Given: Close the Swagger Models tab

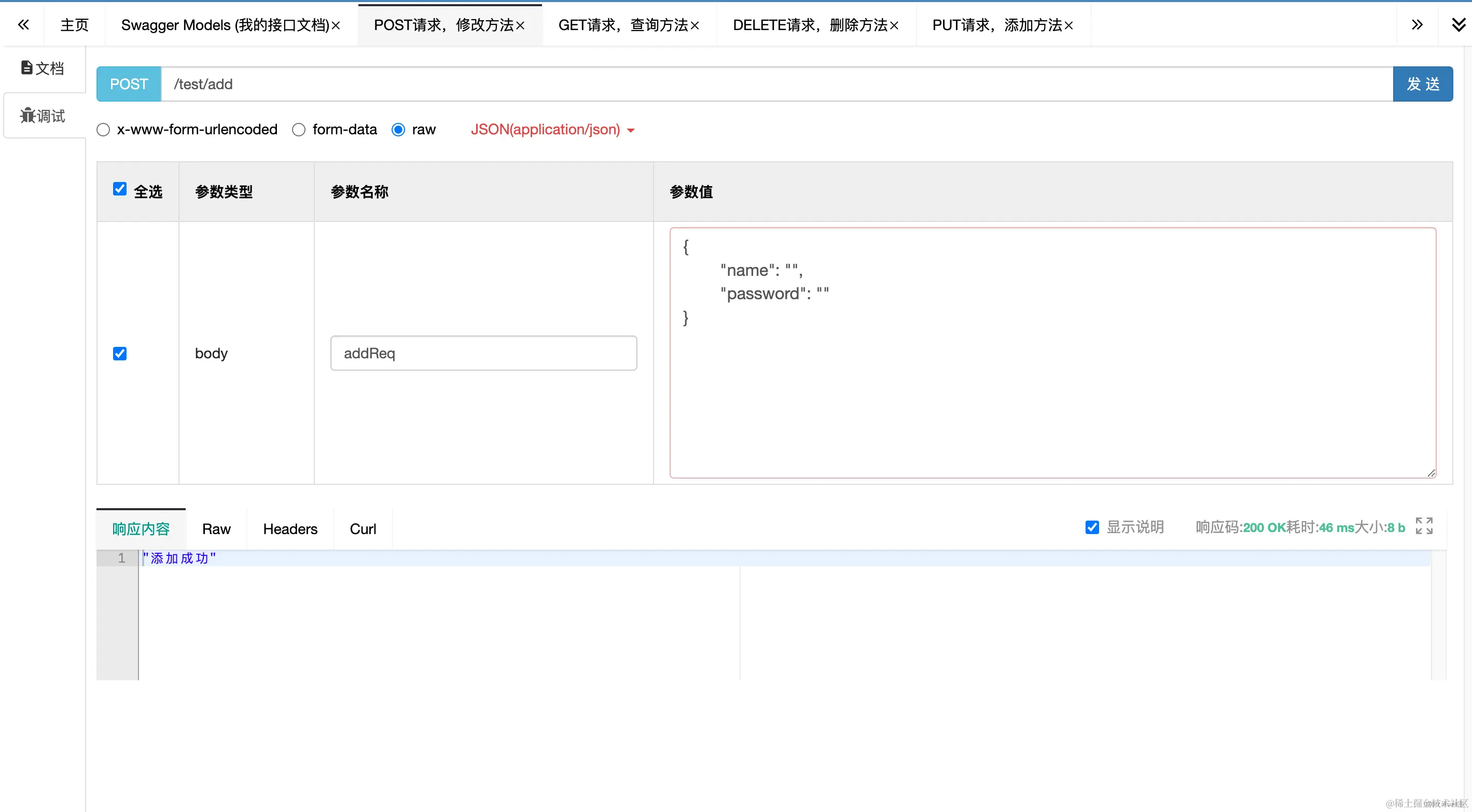Looking at the screenshot, I should [x=335, y=25].
